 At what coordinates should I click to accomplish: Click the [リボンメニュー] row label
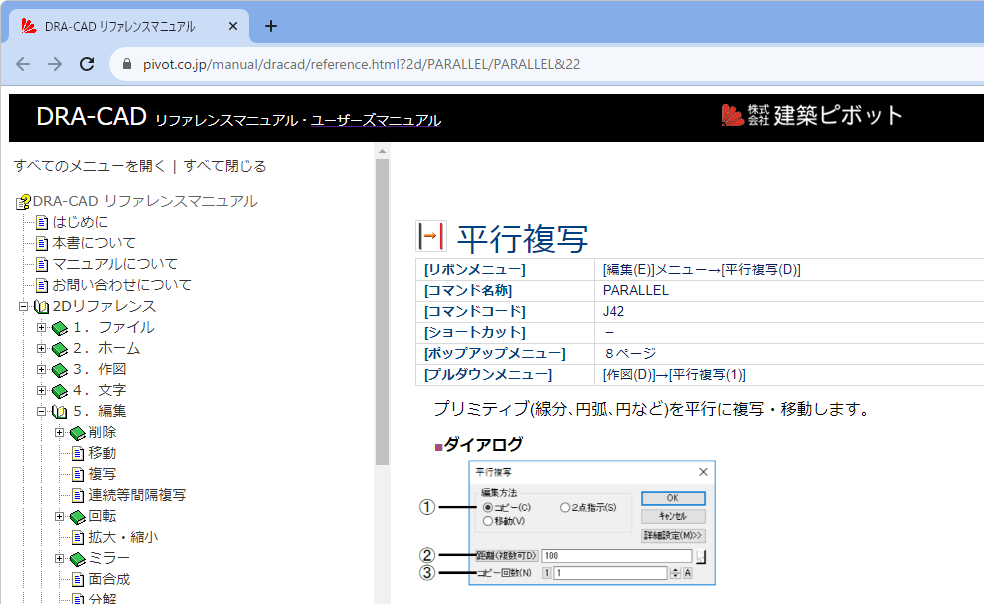(x=474, y=269)
